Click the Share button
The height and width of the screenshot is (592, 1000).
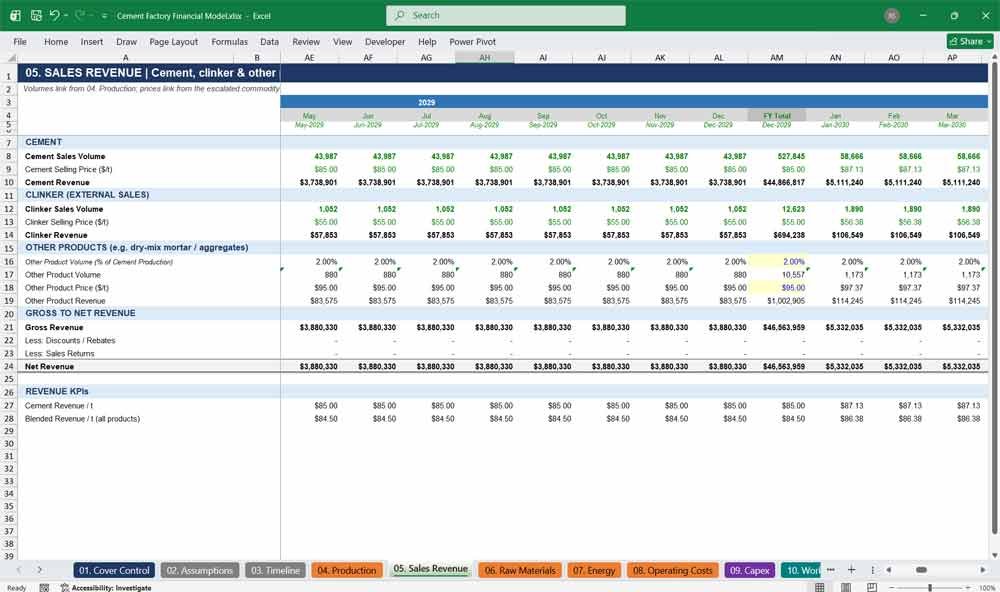click(x=970, y=41)
